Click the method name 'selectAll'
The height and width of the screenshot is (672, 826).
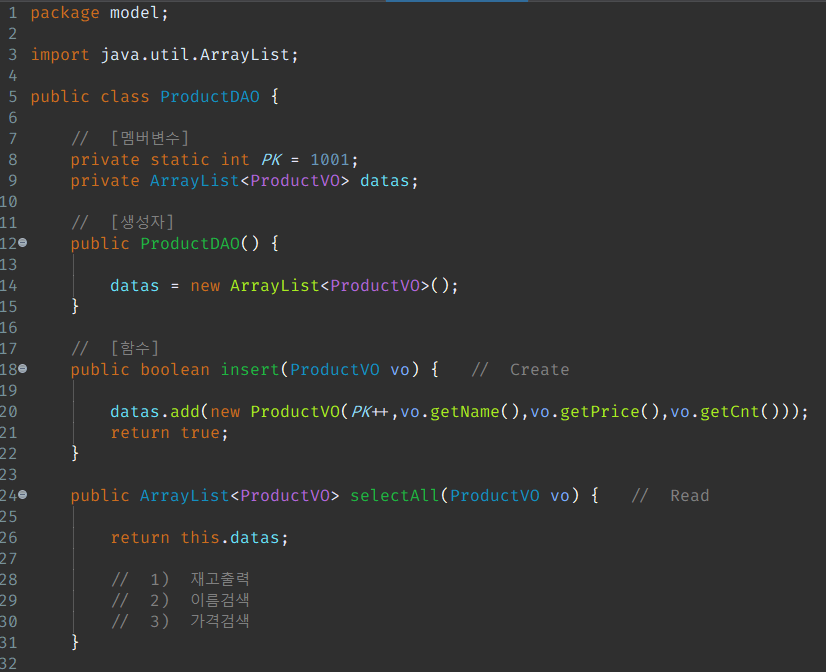click(x=395, y=496)
